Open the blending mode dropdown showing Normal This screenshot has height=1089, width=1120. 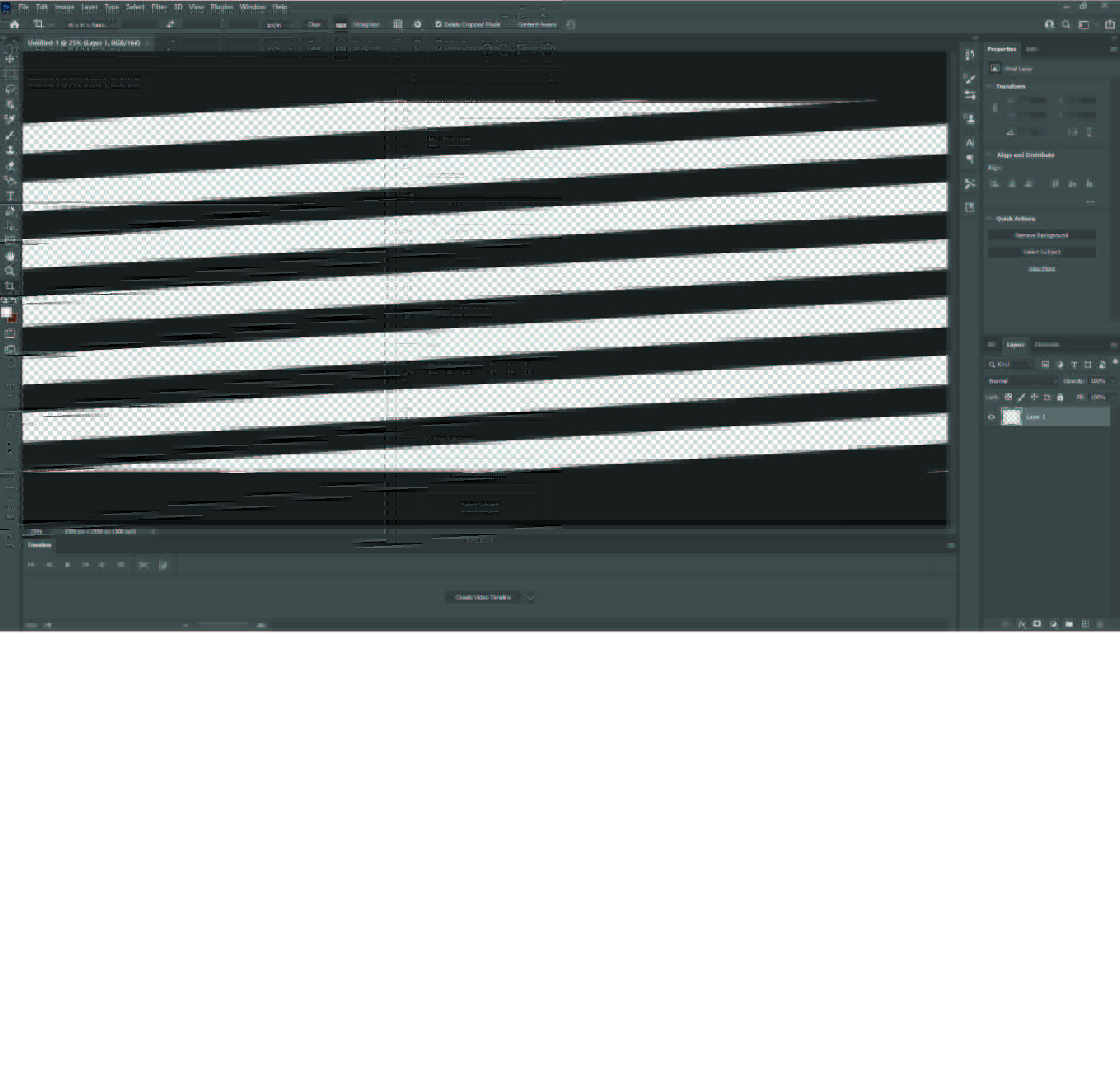[x=1022, y=381]
